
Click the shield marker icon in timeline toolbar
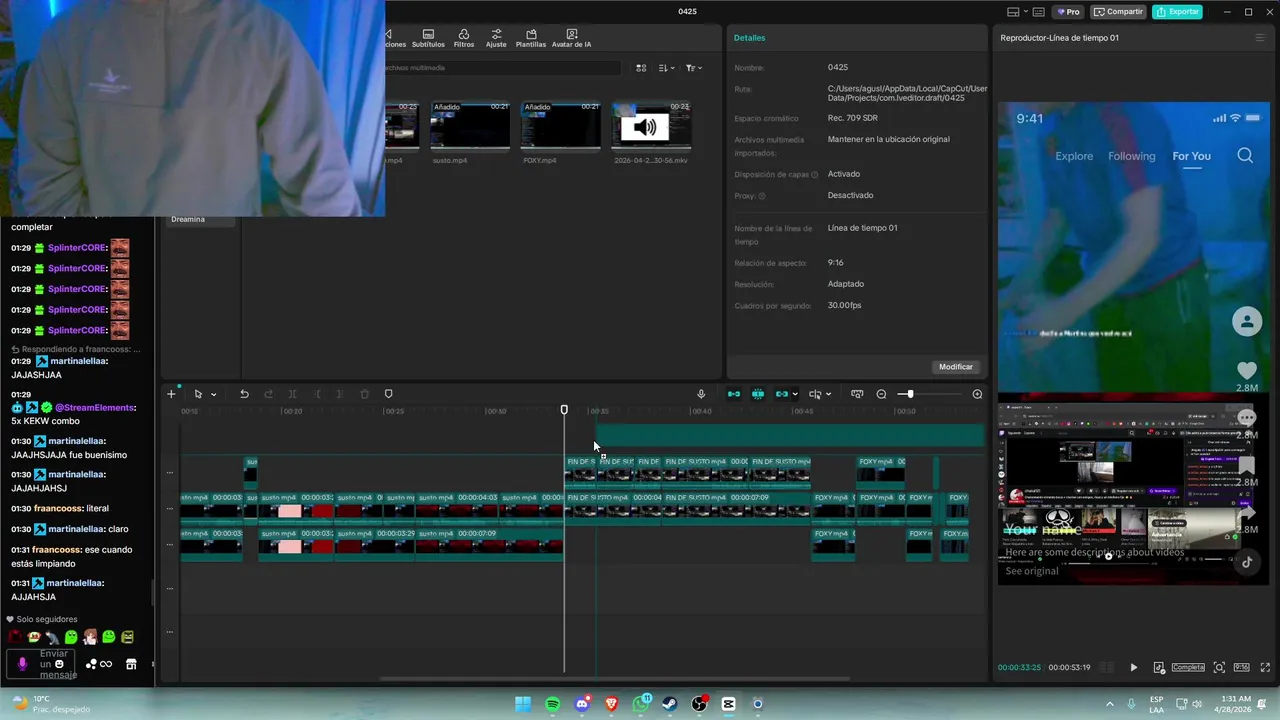point(389,394)
